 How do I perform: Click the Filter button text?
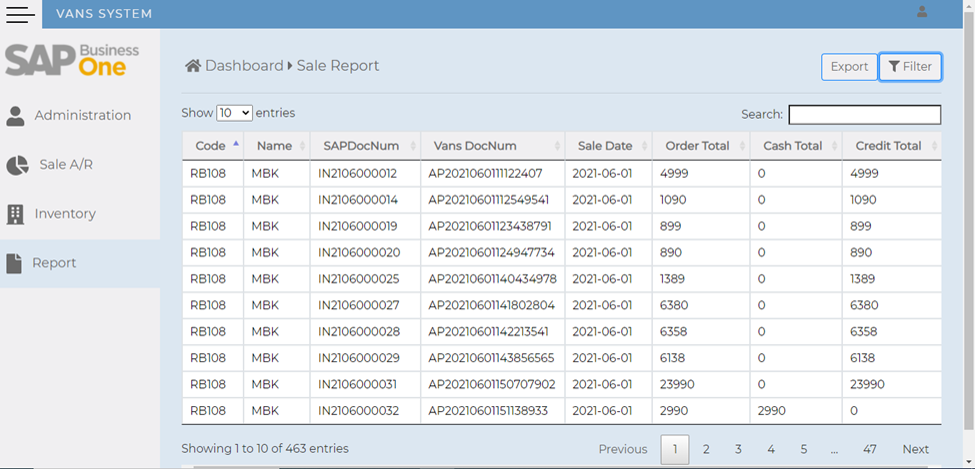coord(917,67)
